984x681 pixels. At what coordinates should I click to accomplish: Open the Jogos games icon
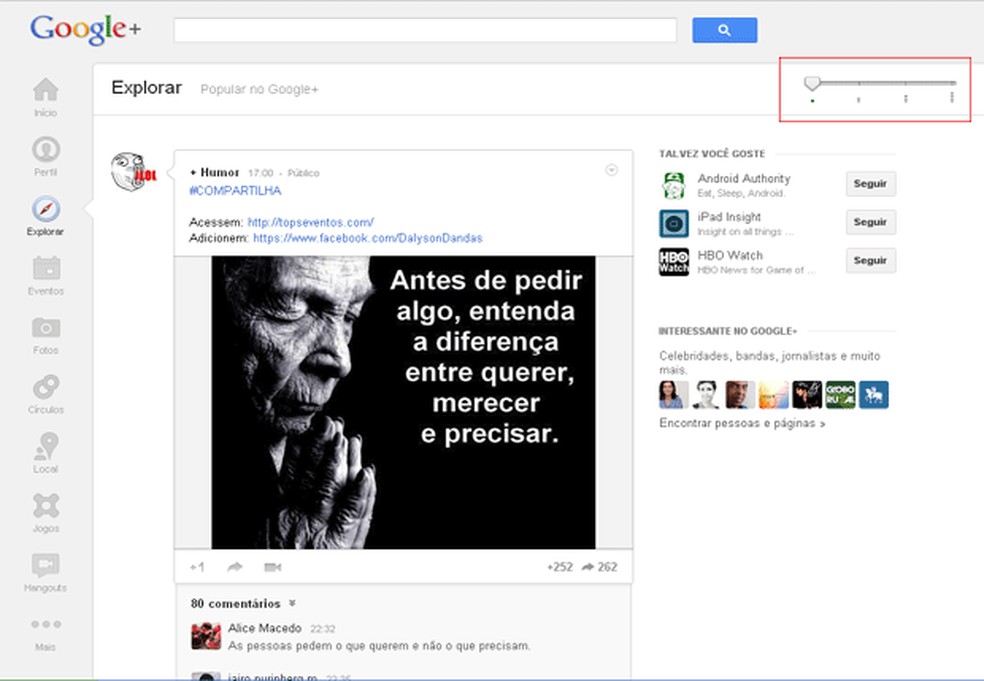(x=46, y=505)
